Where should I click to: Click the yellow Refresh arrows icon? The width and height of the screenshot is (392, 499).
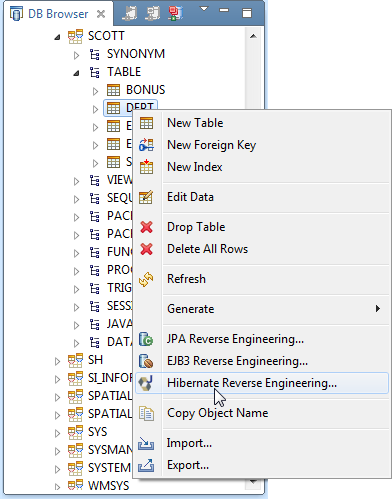tap(146, 279)
